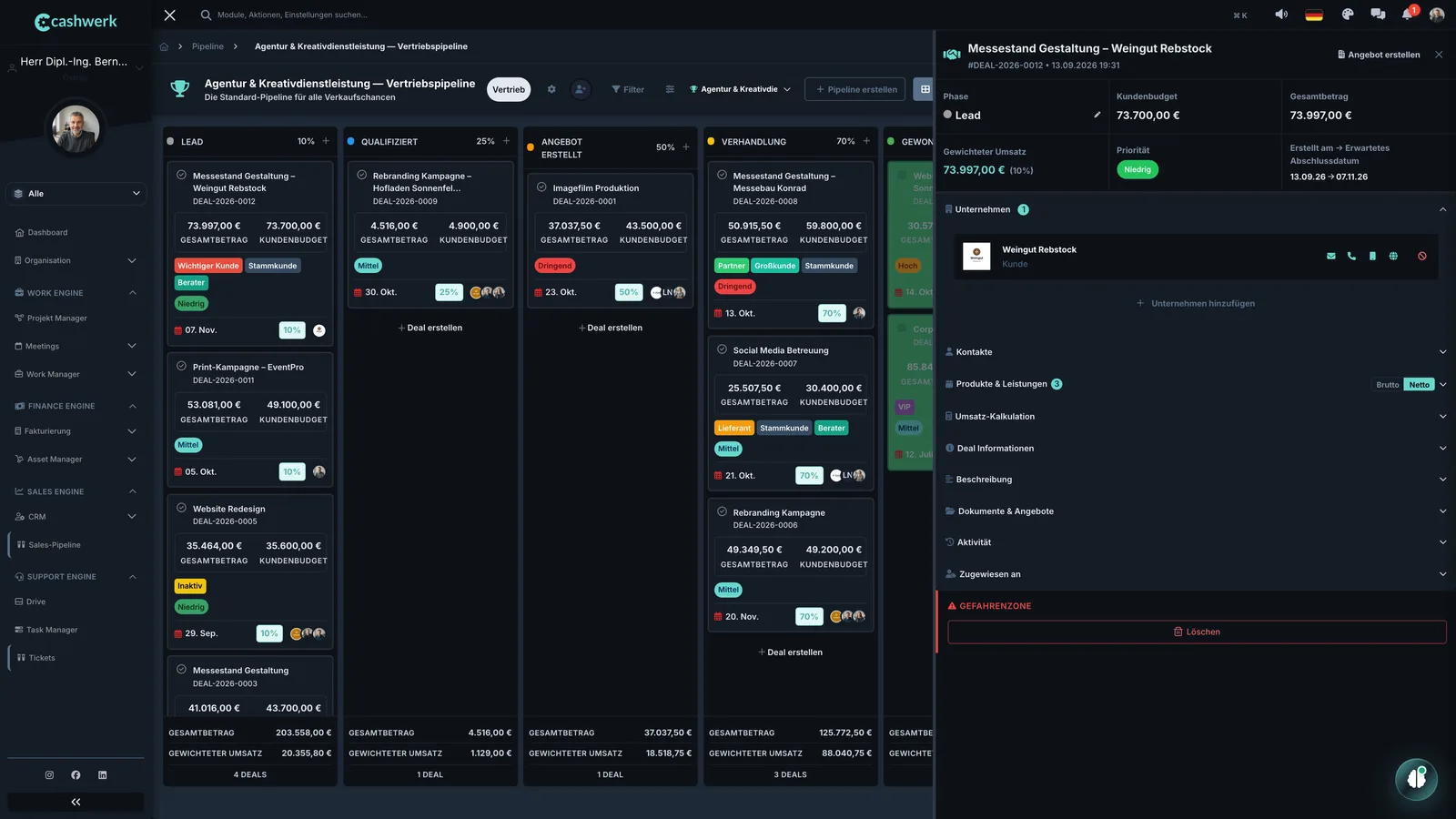Click the Niedrig priority badge in deal panel
1456x819 pixels.
coord(1137,170)
